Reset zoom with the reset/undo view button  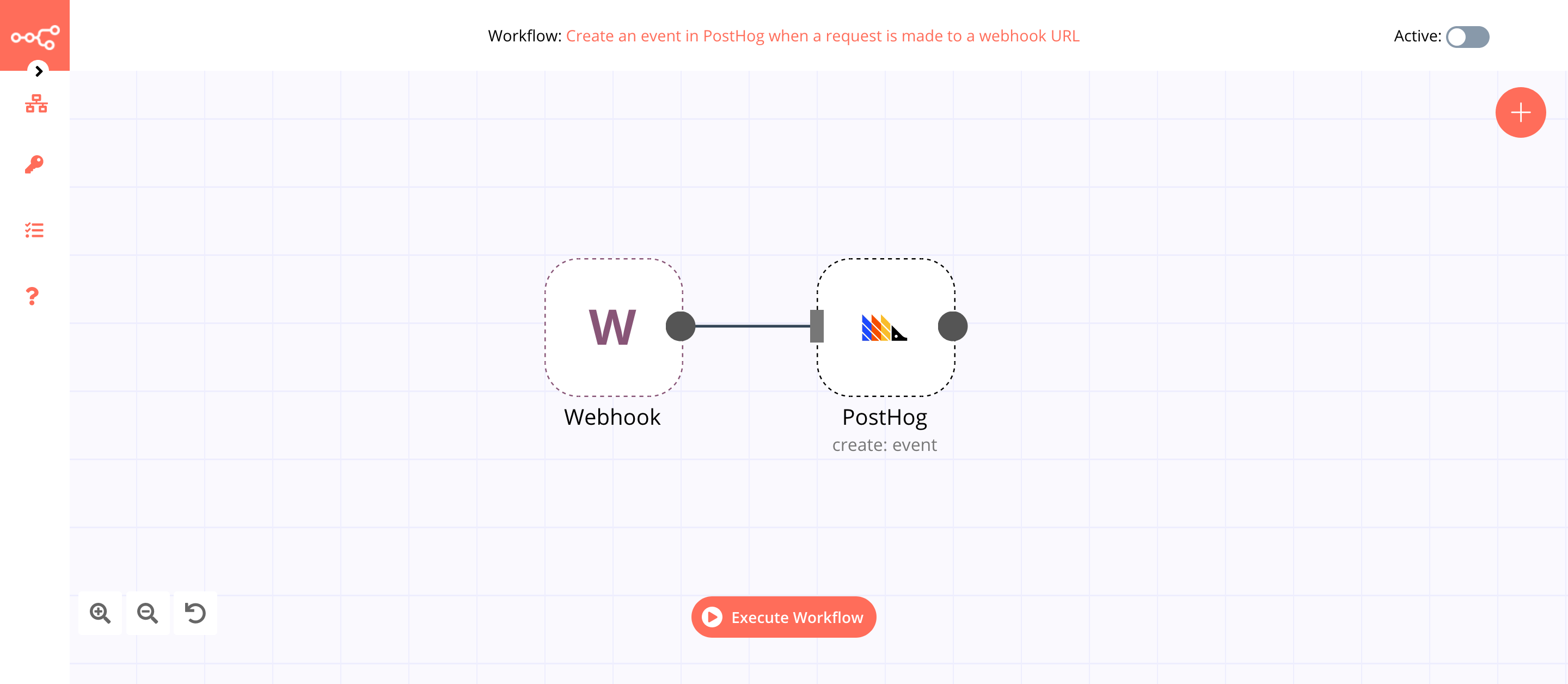pos(196,613)
